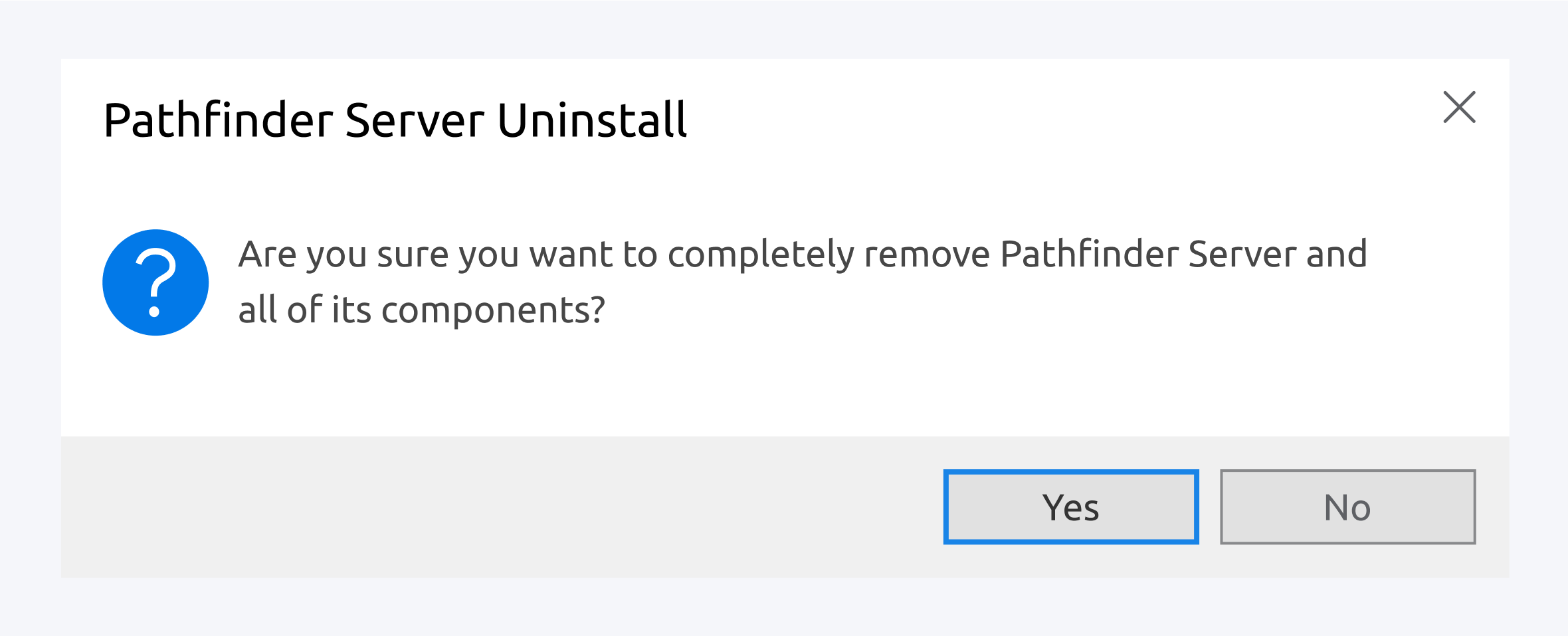Click the 'Are you sure' confirmation message

[802, 255]
